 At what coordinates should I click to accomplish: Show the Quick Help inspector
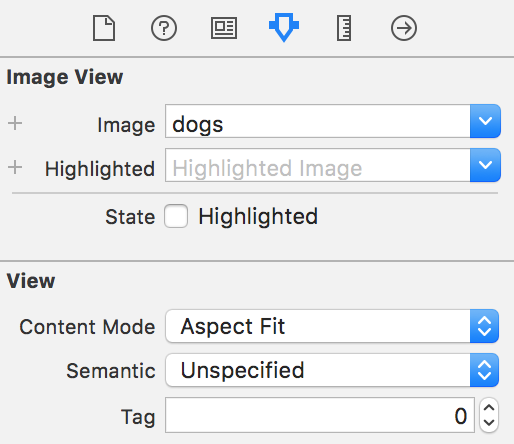coord(164,29)
